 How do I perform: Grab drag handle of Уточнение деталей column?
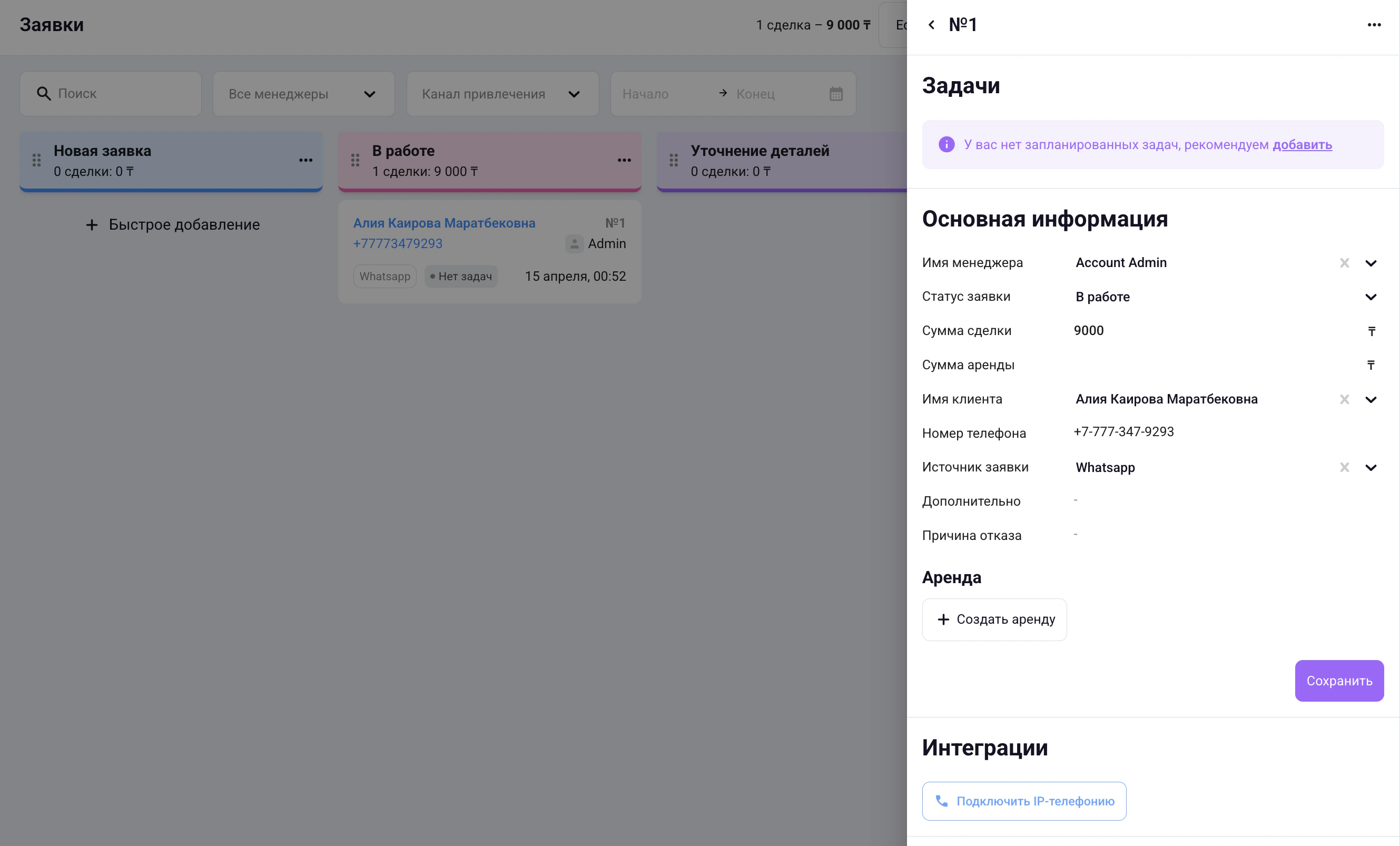point(674,160)
